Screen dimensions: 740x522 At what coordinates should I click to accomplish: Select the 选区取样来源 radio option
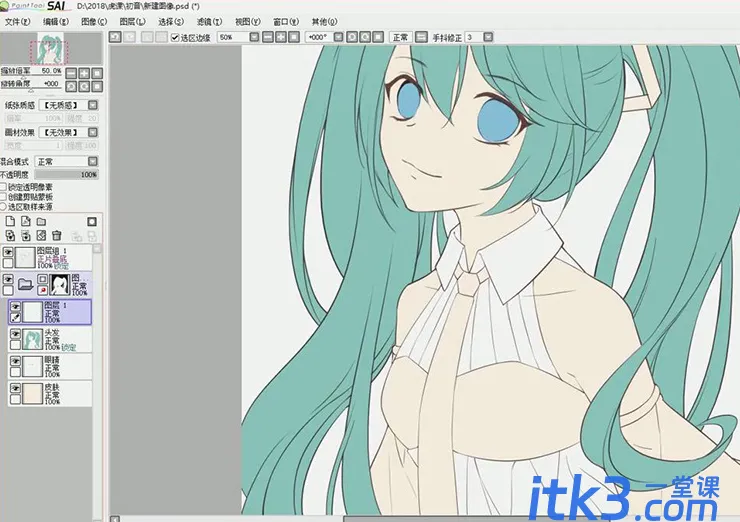3,207
